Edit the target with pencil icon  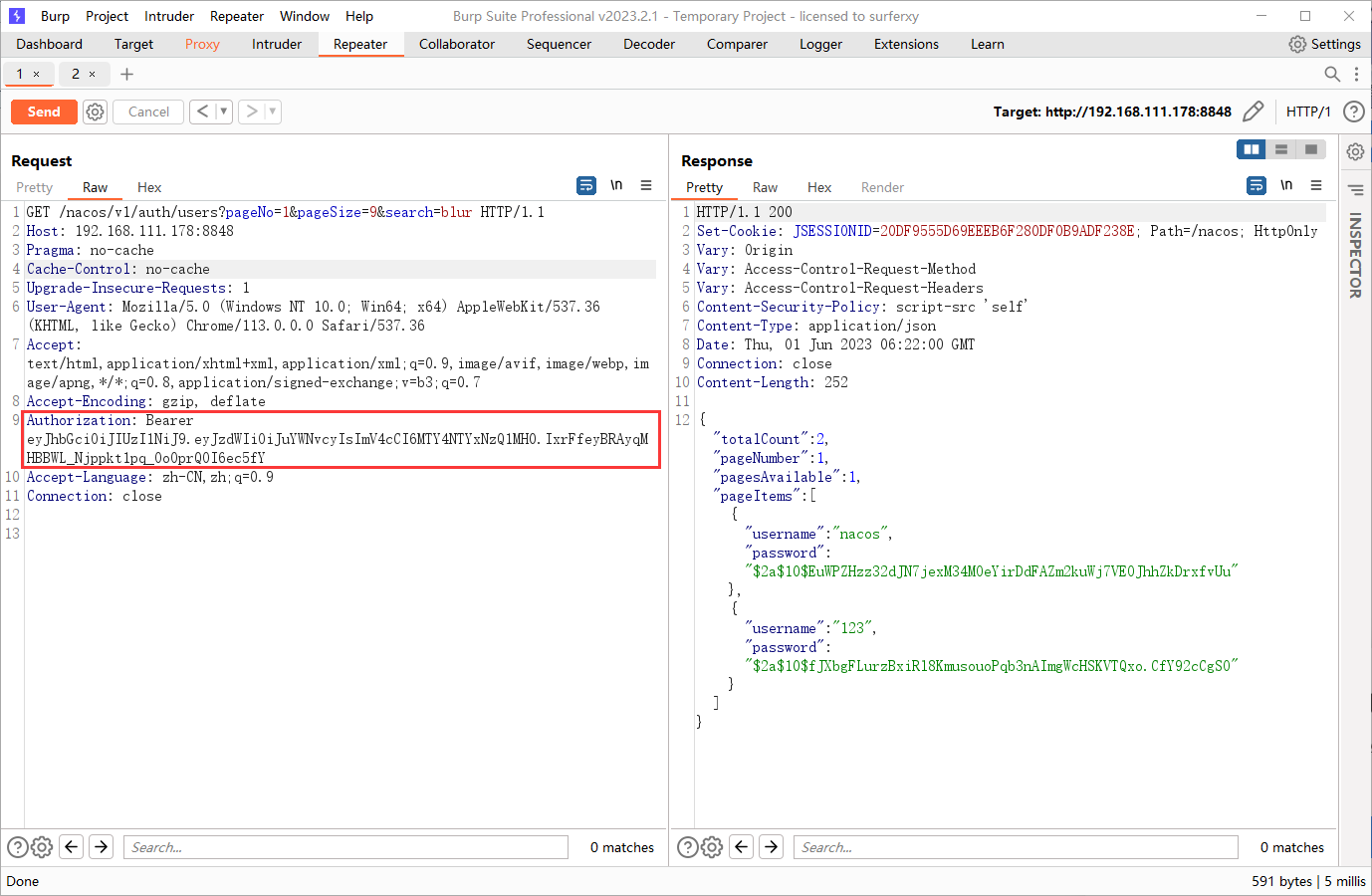click(1254, 112)
